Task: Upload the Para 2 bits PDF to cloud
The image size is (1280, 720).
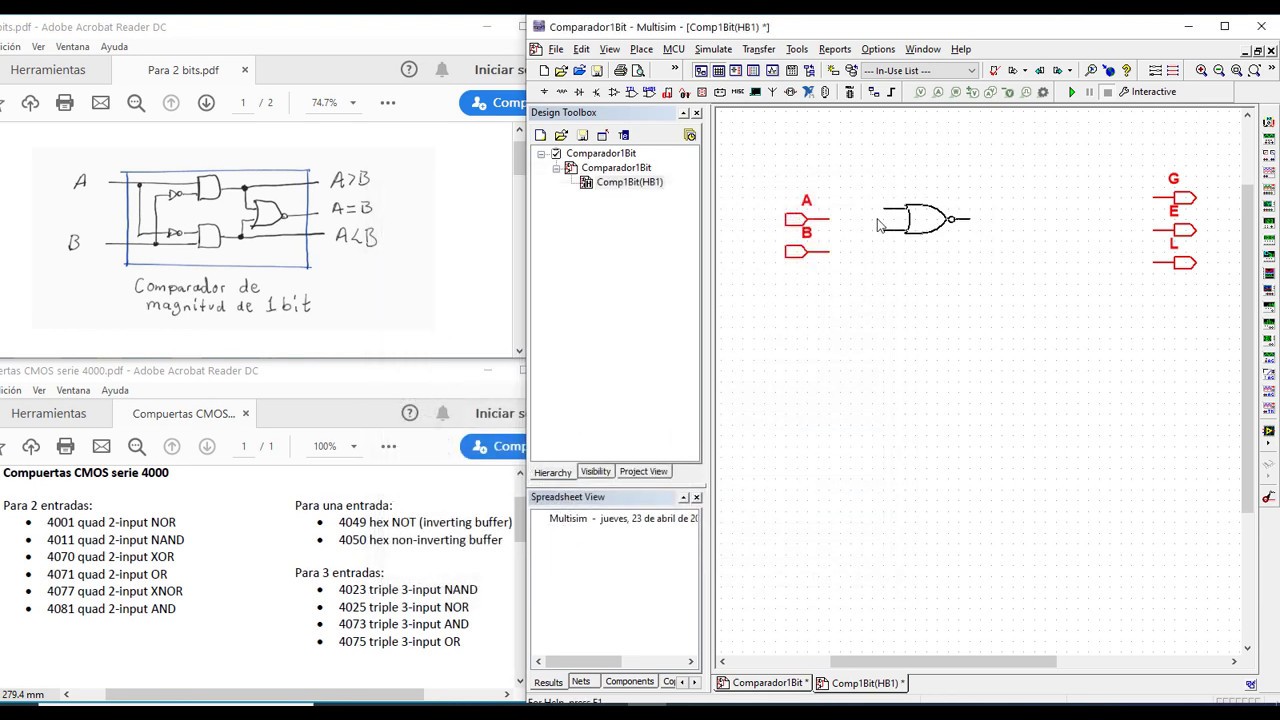Action: pos(30,102)
